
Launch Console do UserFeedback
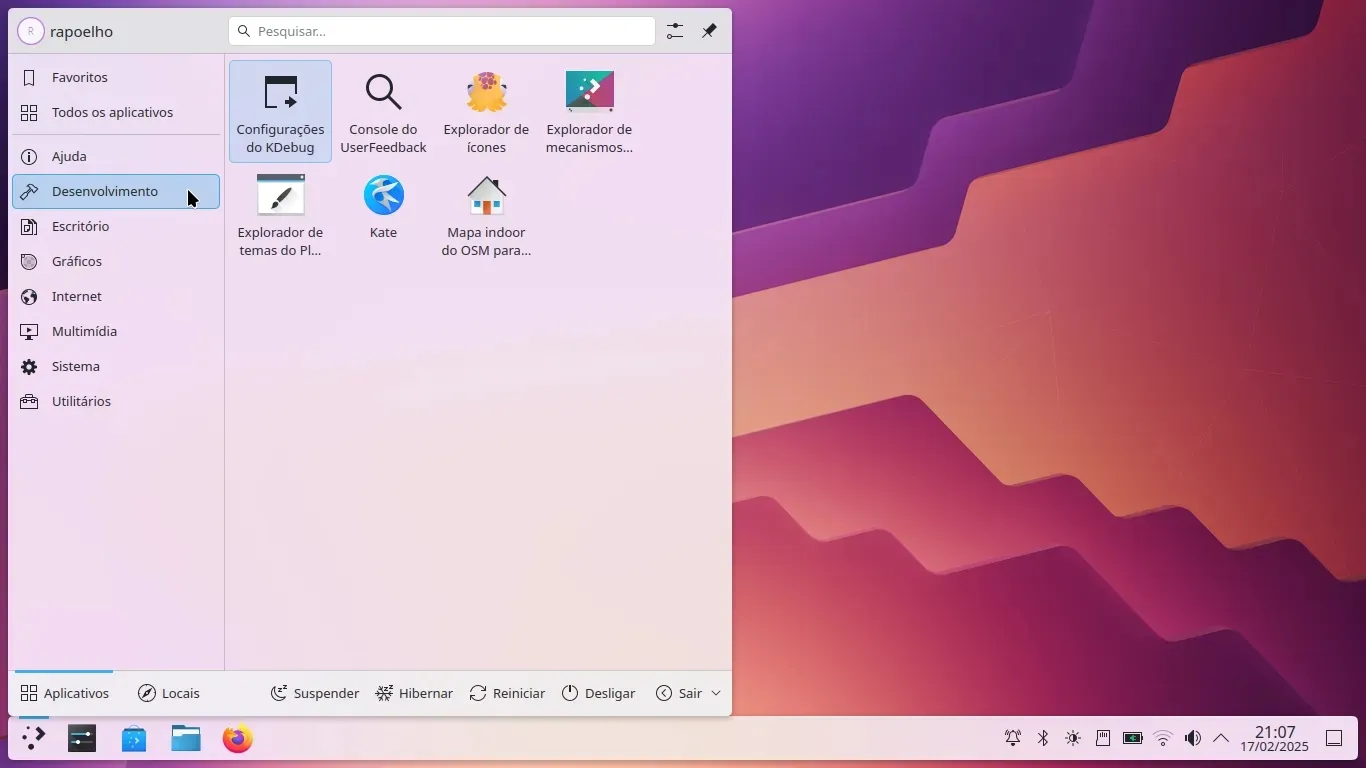click(383, 111)
